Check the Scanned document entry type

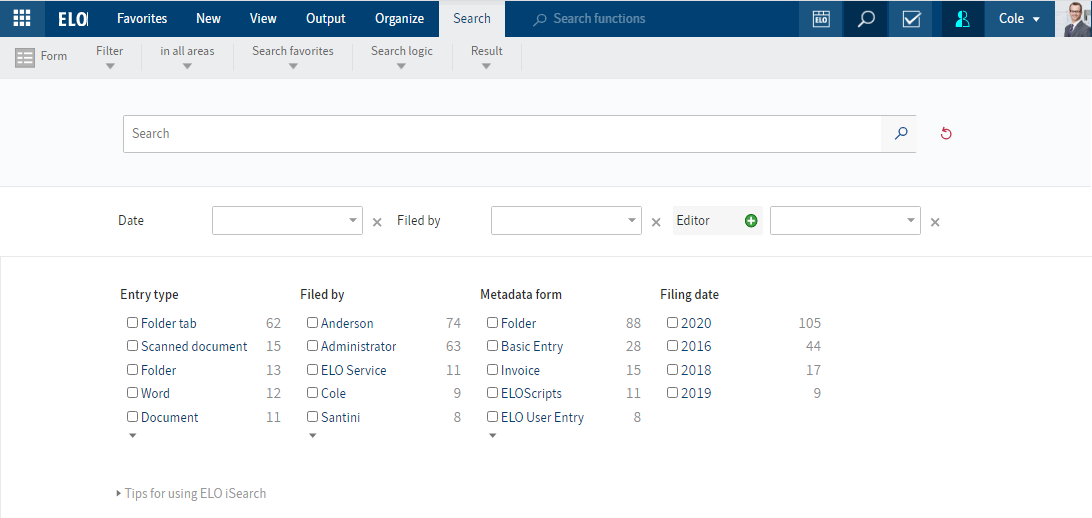(x=133, y=346)
